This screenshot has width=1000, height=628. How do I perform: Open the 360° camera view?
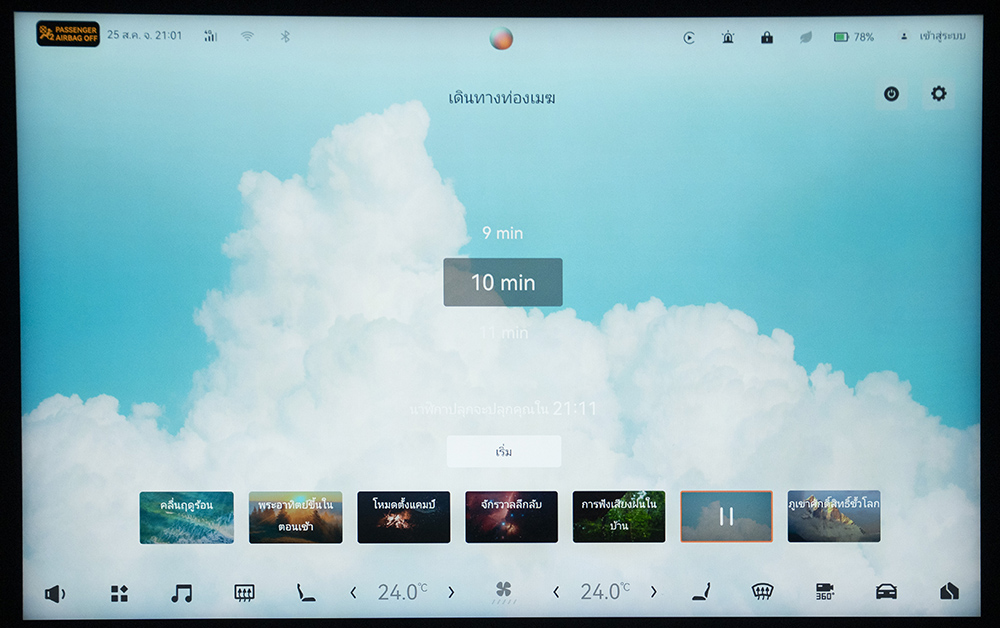tap(824, 592)
